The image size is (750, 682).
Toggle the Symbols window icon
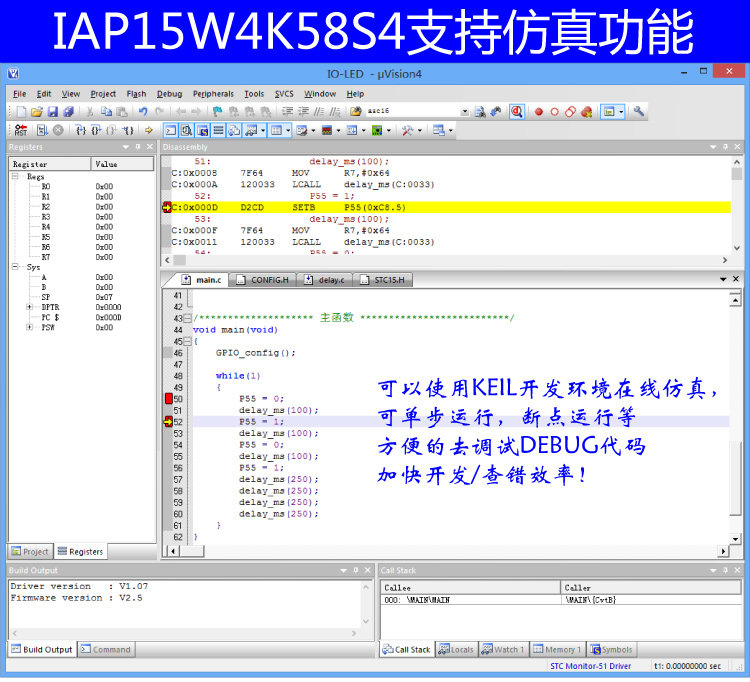[202, 130]
